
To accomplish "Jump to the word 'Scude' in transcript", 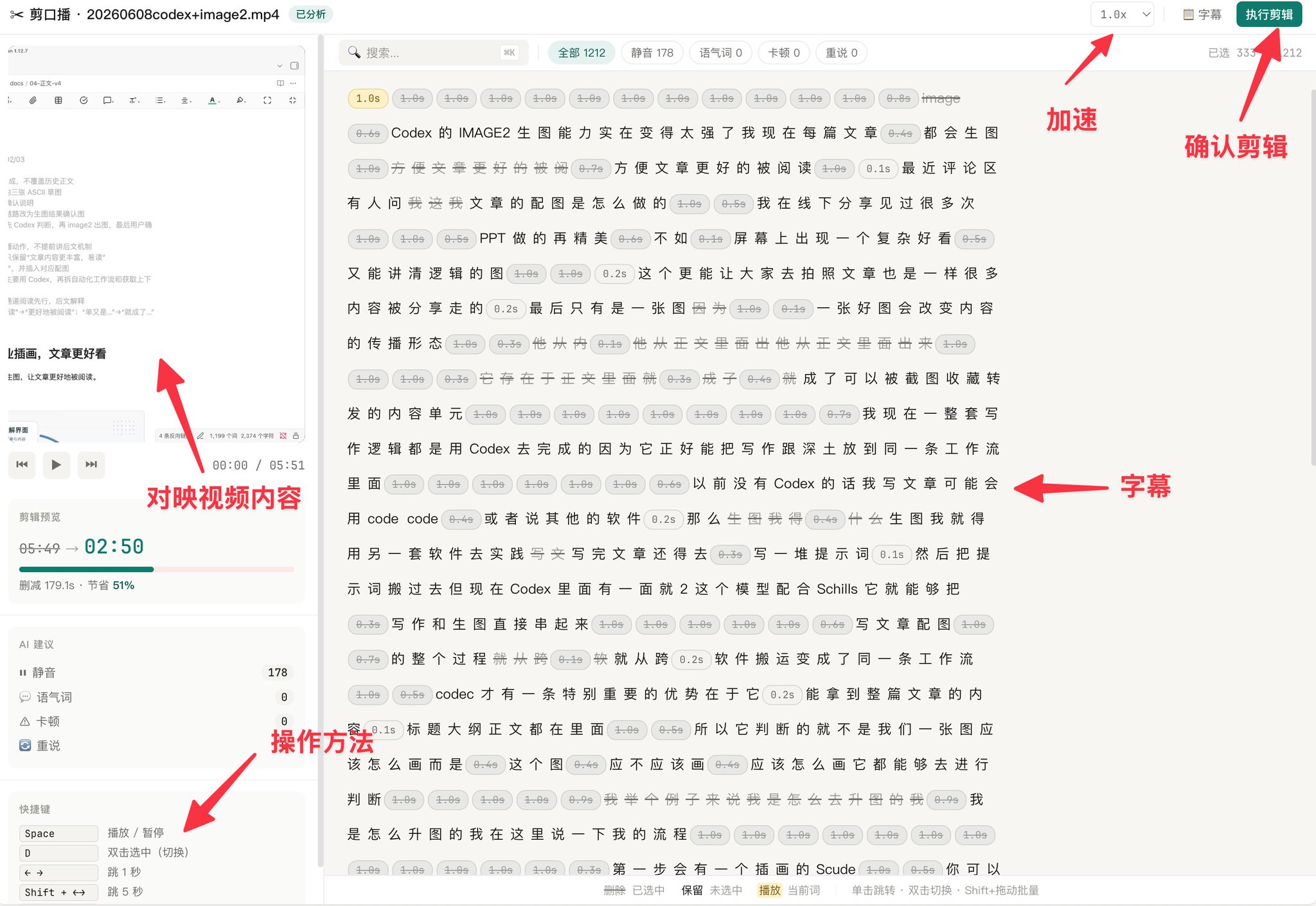I will click(x=836, y=869).
